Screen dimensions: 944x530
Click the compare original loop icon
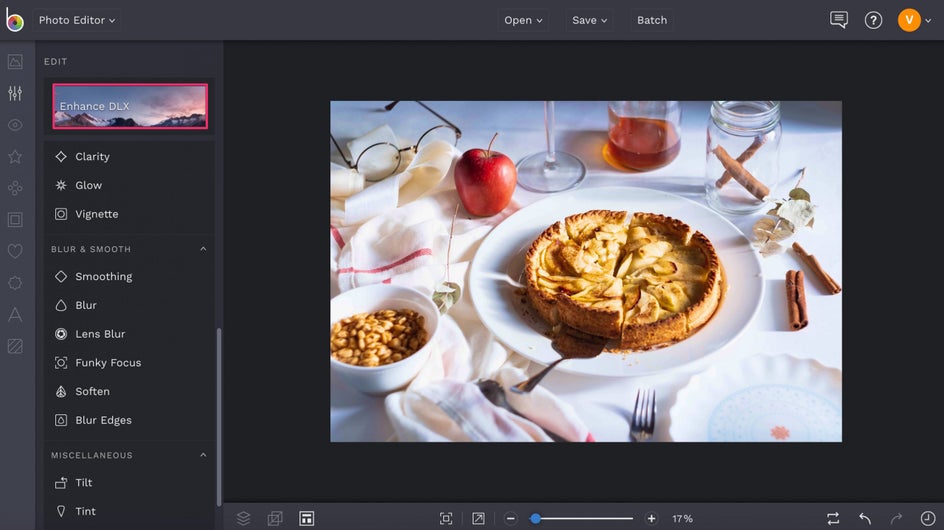coord(833,519)
